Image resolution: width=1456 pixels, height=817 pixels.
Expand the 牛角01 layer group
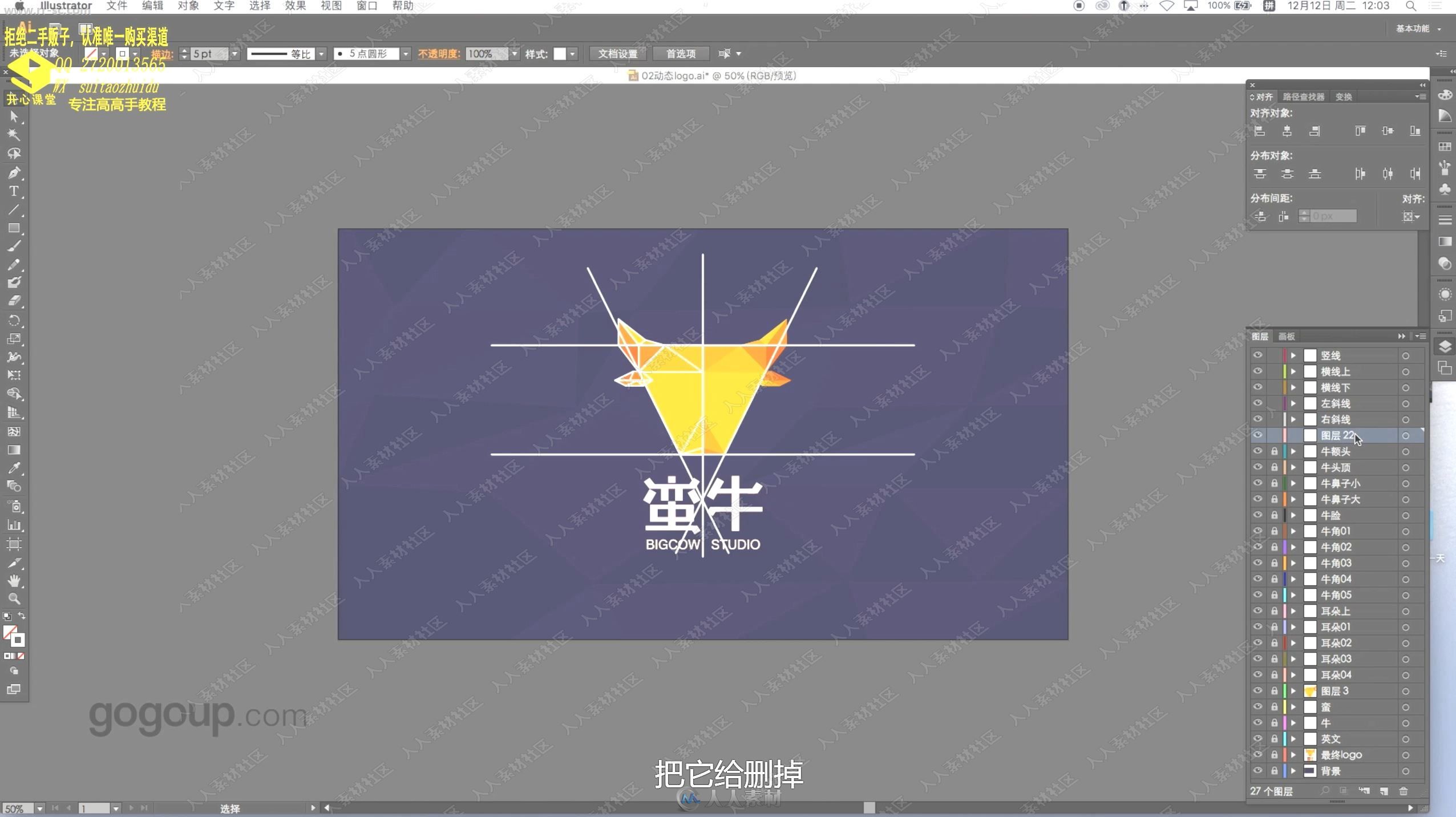coord(1294,531)
